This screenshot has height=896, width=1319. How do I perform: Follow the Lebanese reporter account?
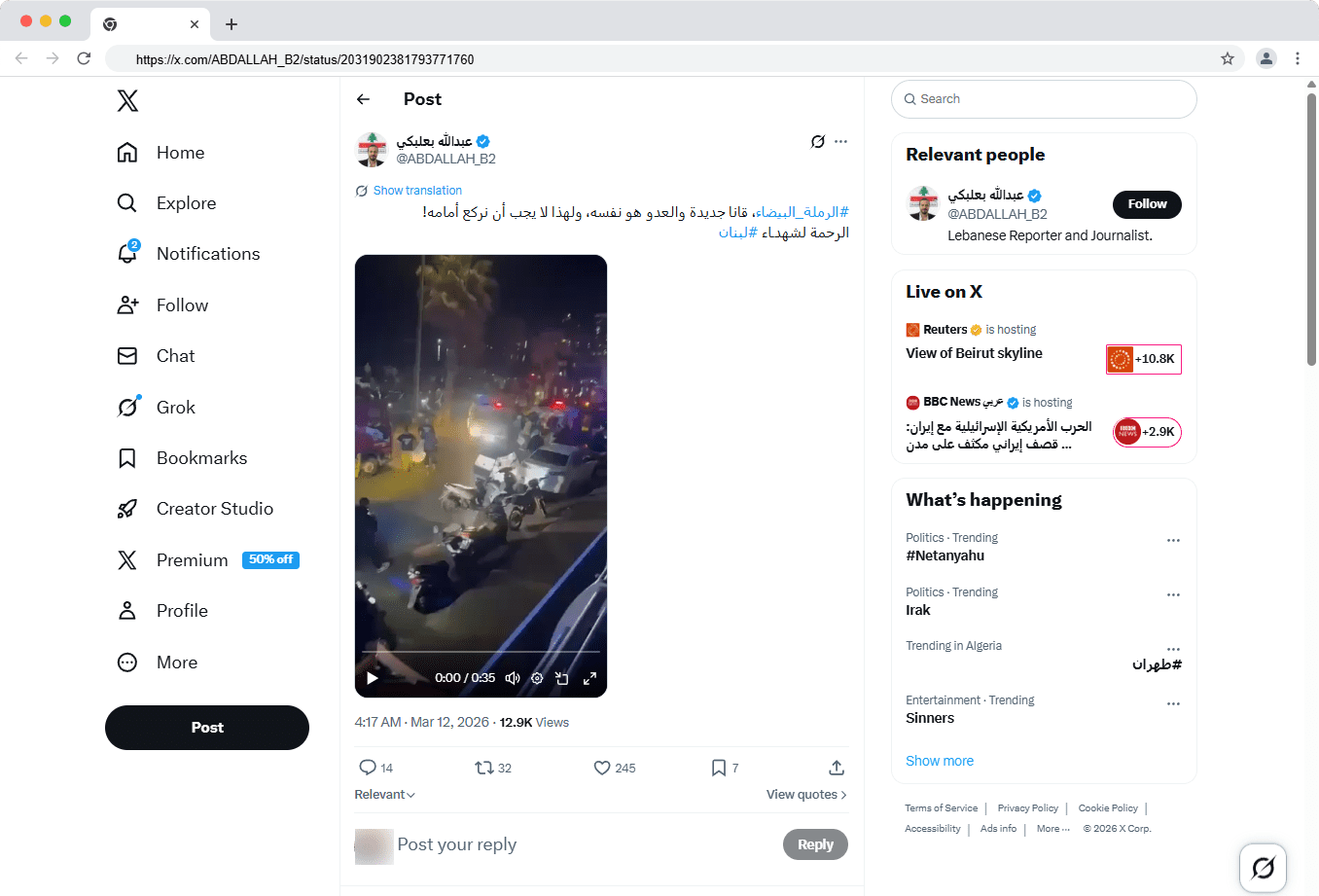tap(1146, 204)
